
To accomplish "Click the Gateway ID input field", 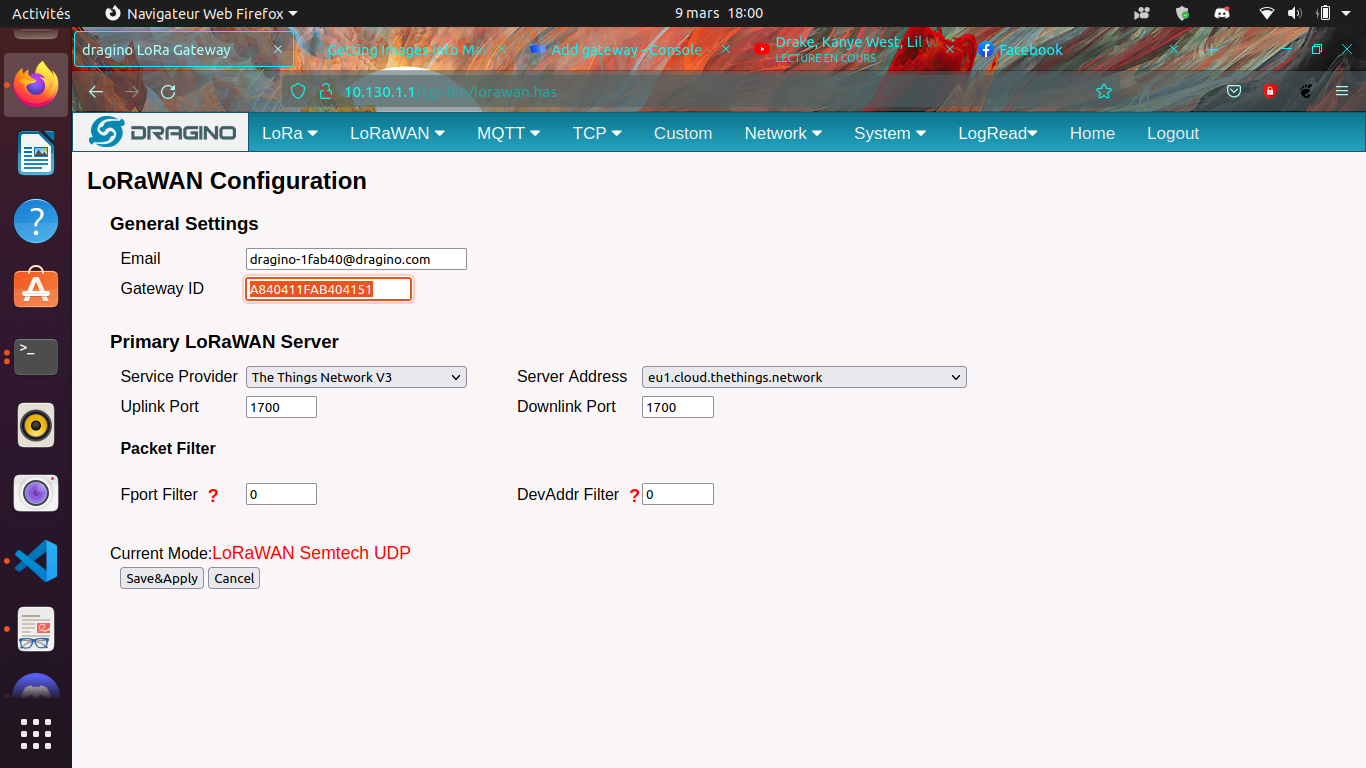I will (329, 289).
